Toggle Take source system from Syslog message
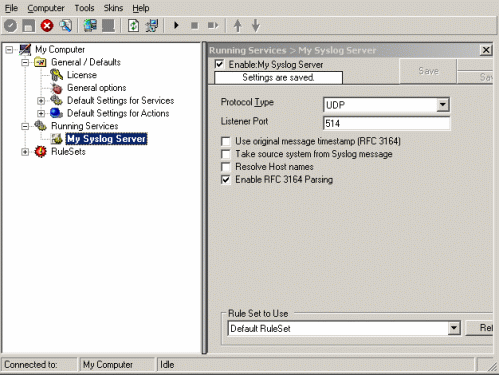This screenshot has width=499, height=375. tap(226, 154)
